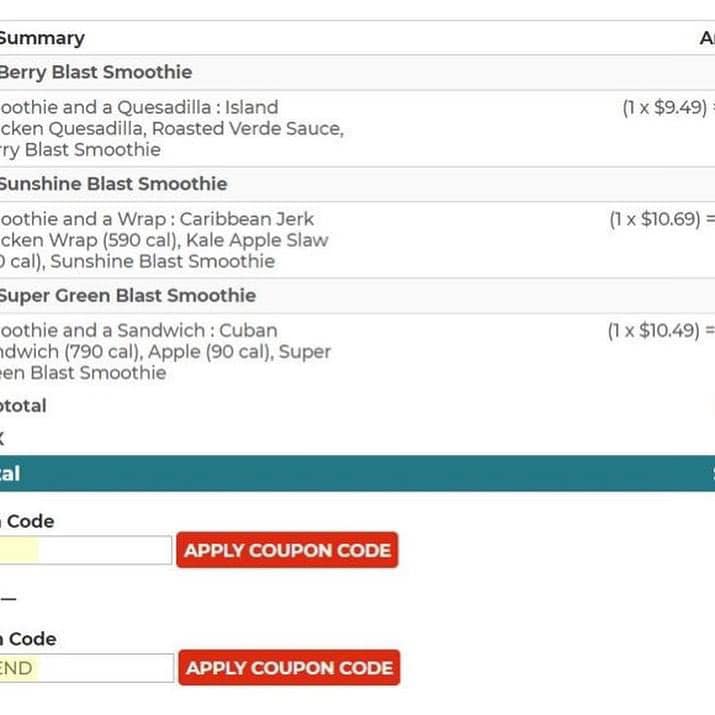Focus the empty coupon code input field
Viewport: 715px width, 715px height.
(x=86, y=550)
